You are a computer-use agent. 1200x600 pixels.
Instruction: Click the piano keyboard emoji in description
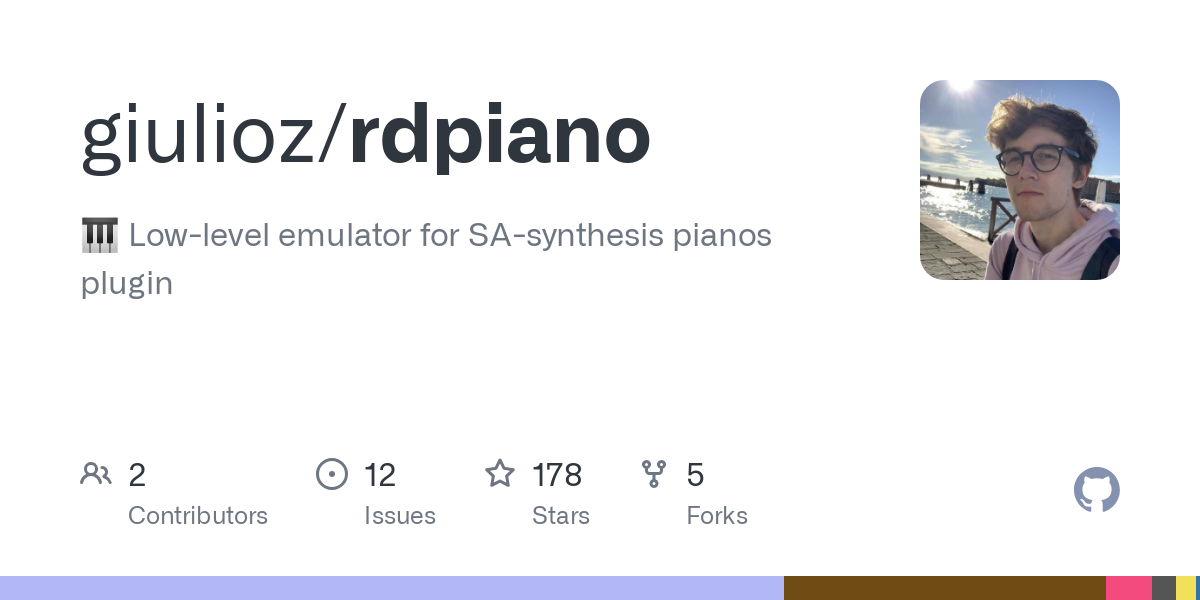click(x=99, y=236)
